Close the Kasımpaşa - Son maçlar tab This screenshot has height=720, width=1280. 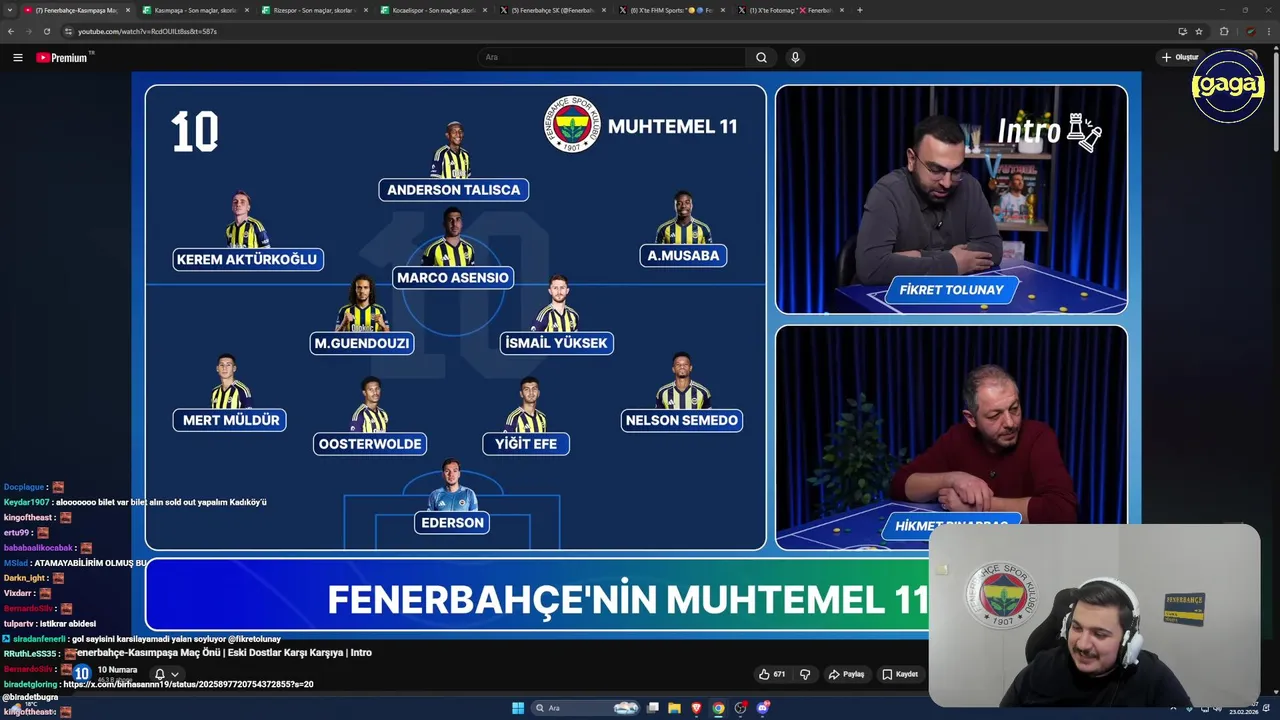point(247,10)
